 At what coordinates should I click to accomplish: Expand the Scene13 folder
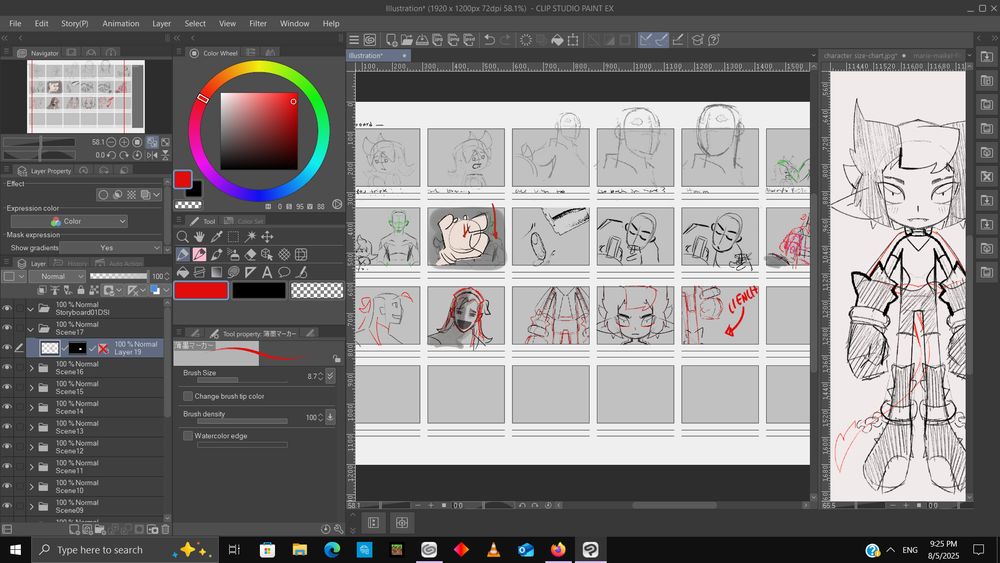(x=31, y=427)
